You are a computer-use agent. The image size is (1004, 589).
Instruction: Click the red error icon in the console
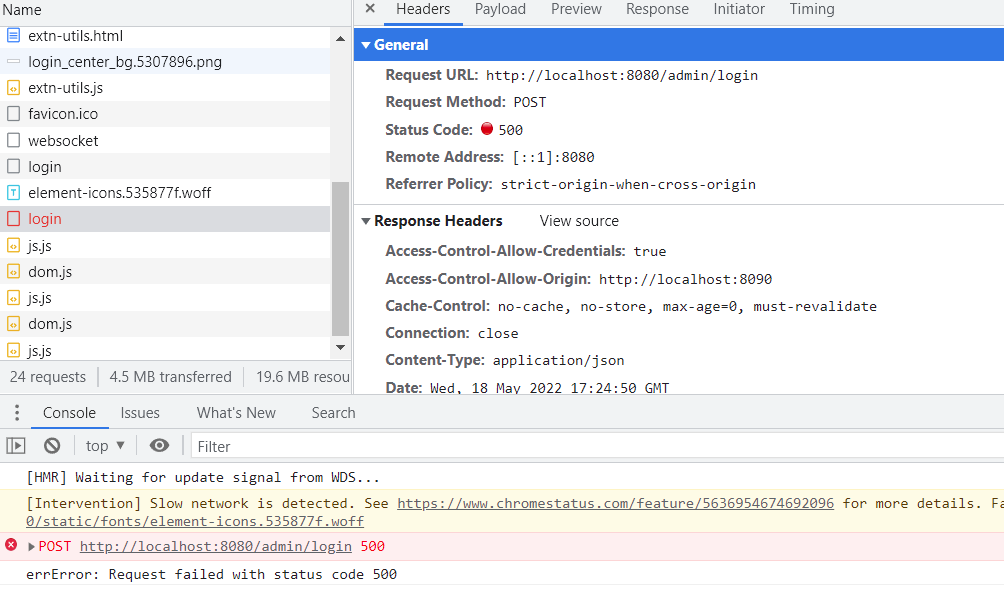click(x=9, y=546)
